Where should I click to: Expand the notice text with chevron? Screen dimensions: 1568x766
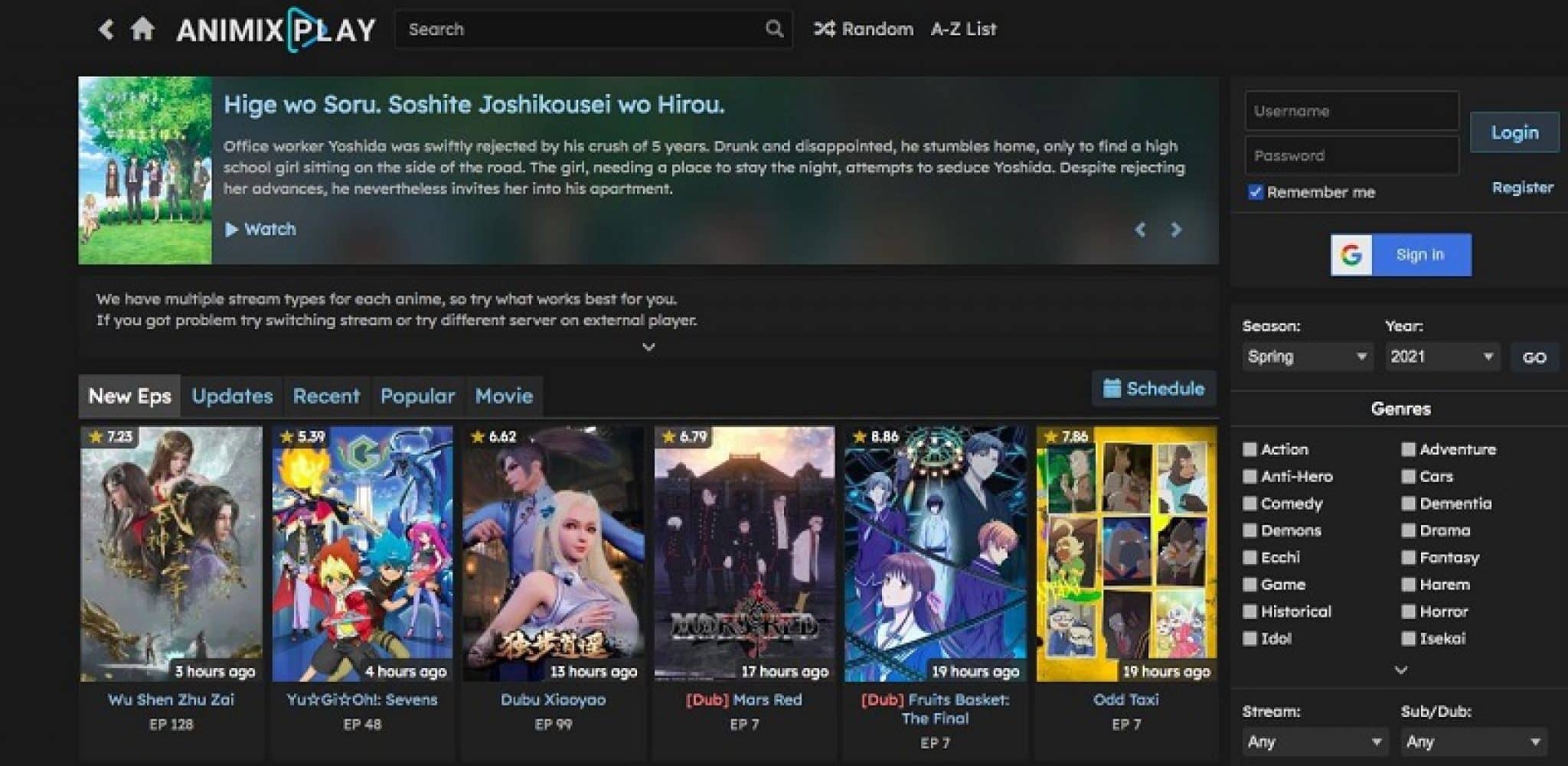(x=648, y=347)
